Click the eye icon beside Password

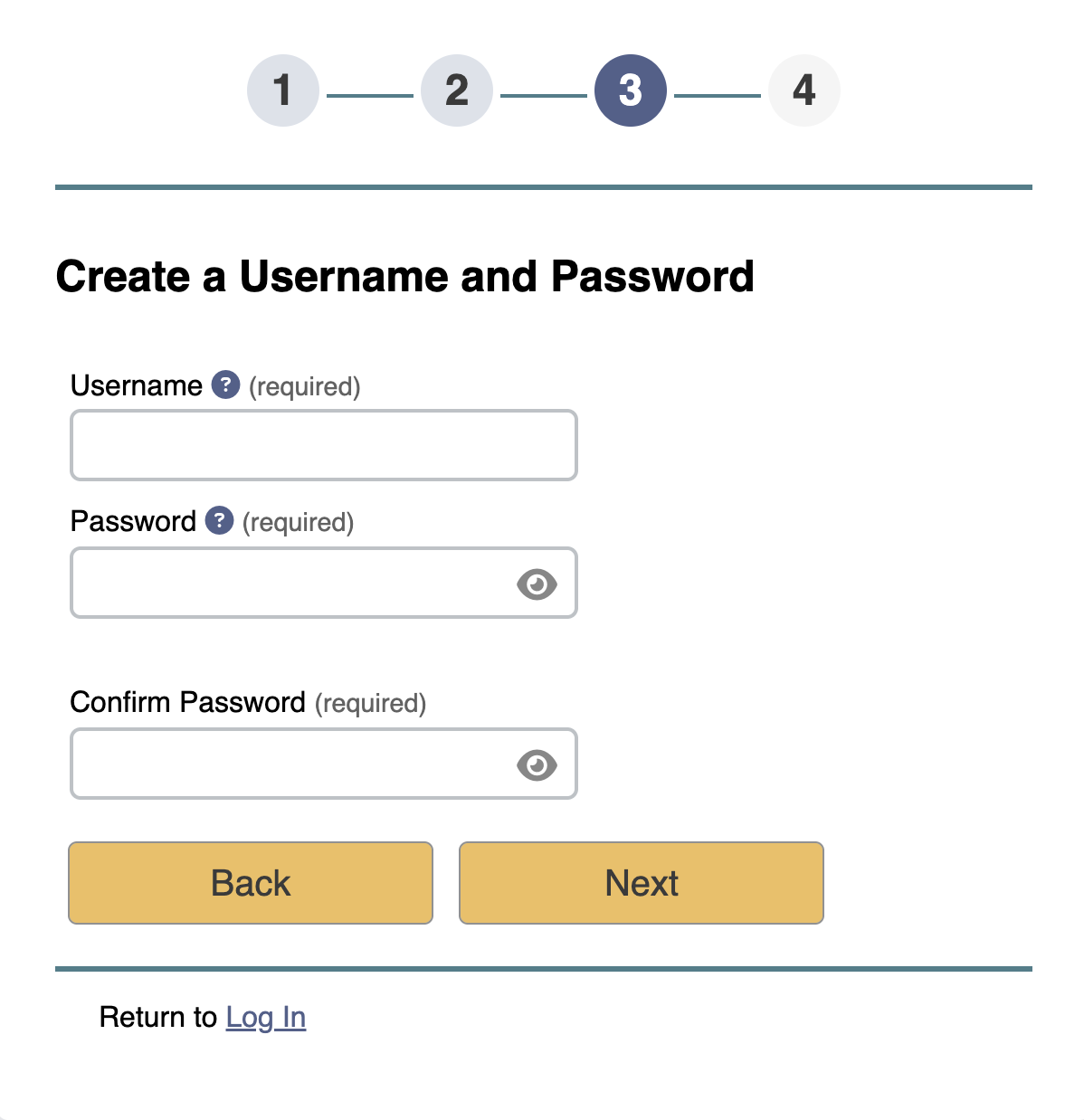coord(537,584)
